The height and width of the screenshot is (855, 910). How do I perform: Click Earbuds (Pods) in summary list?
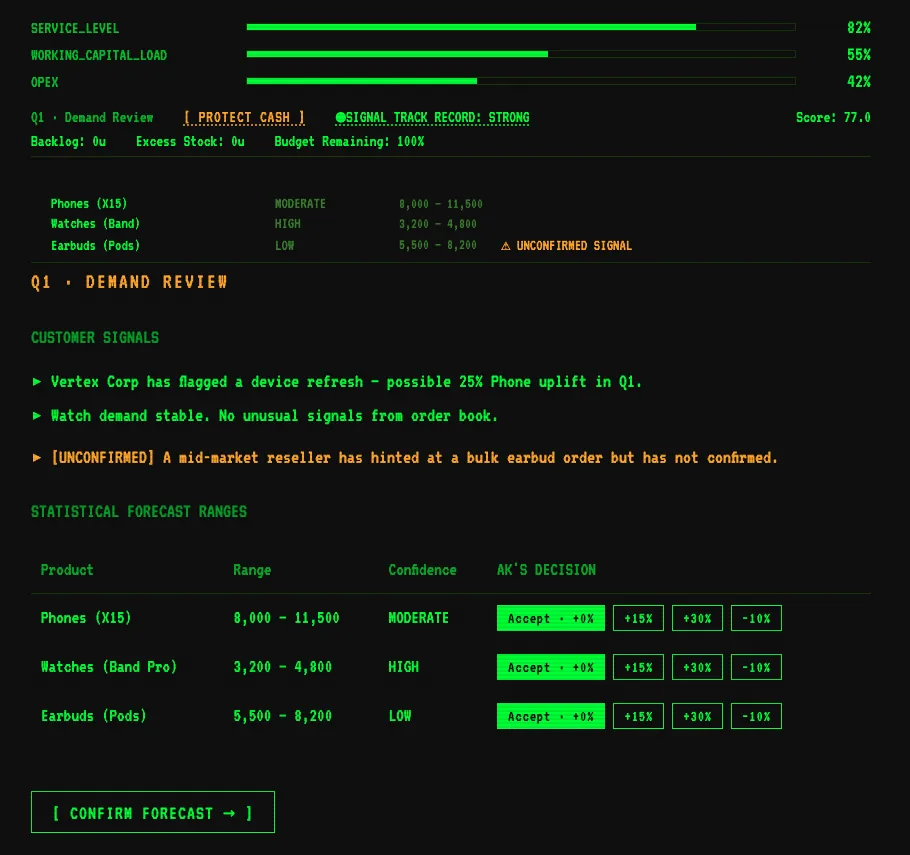[x=95, y=246]
